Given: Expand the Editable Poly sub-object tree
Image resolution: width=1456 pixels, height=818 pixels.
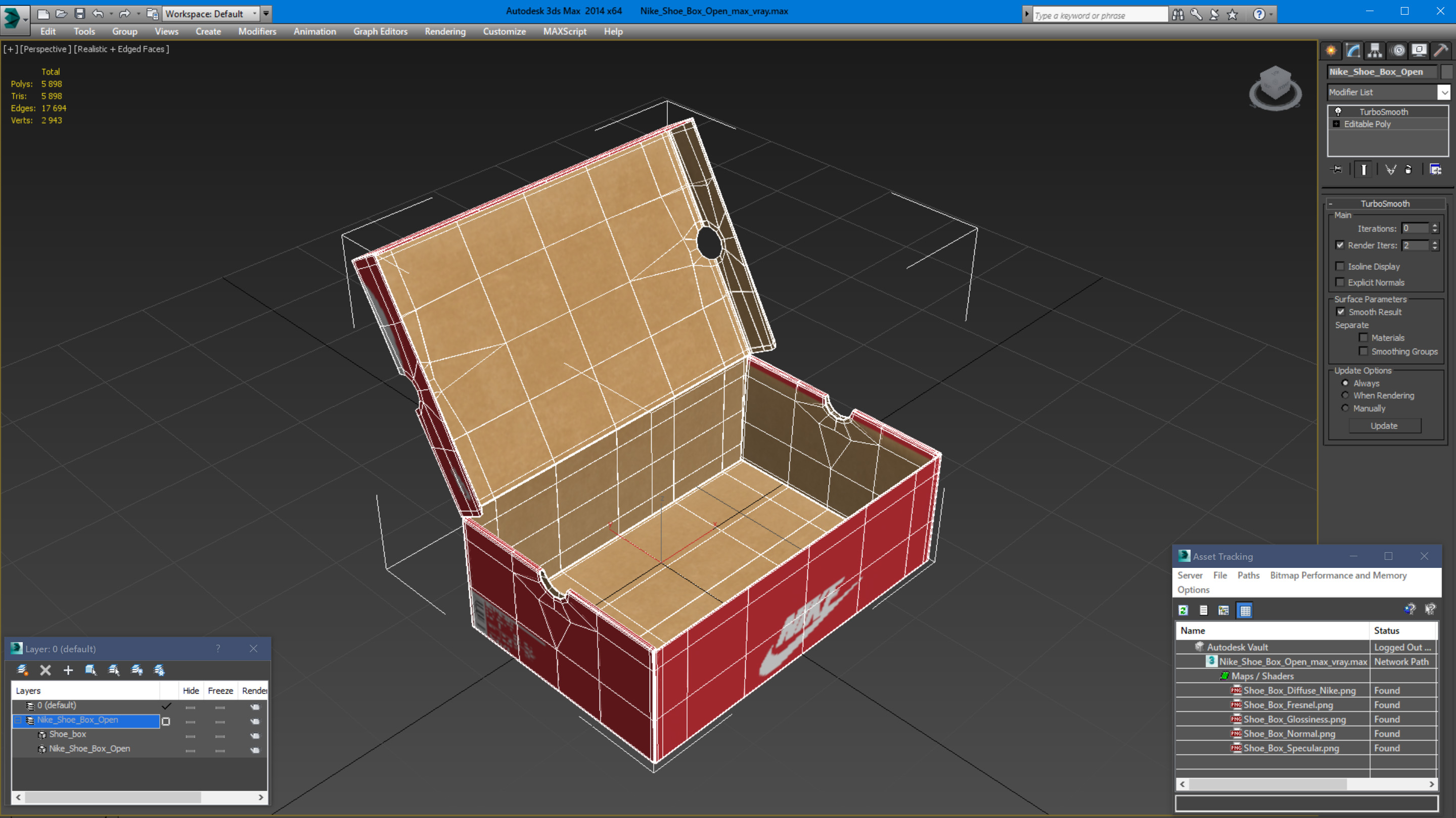Looking at the screenshot, I should (x=1336, y=124).
